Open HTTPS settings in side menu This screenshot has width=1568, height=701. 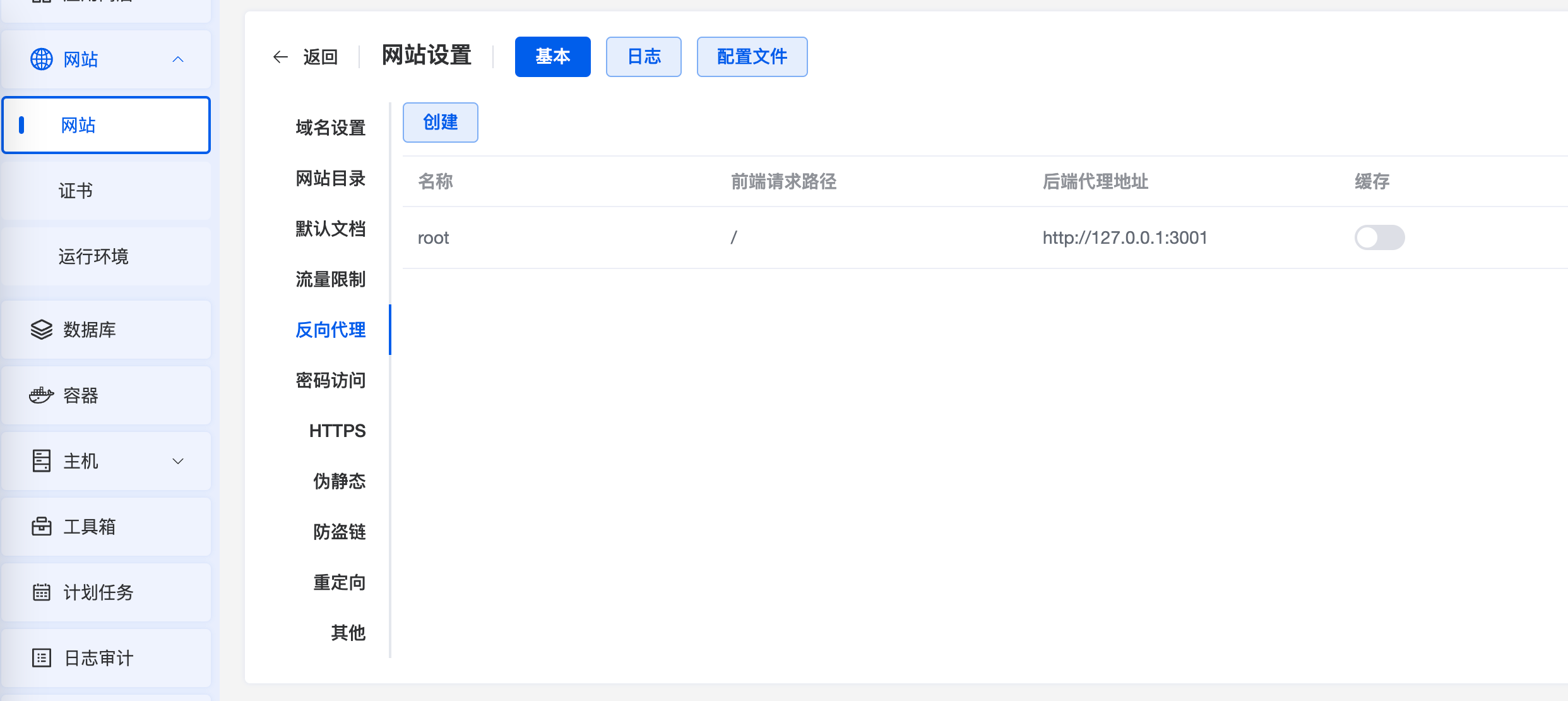click(x=337, y=431)
